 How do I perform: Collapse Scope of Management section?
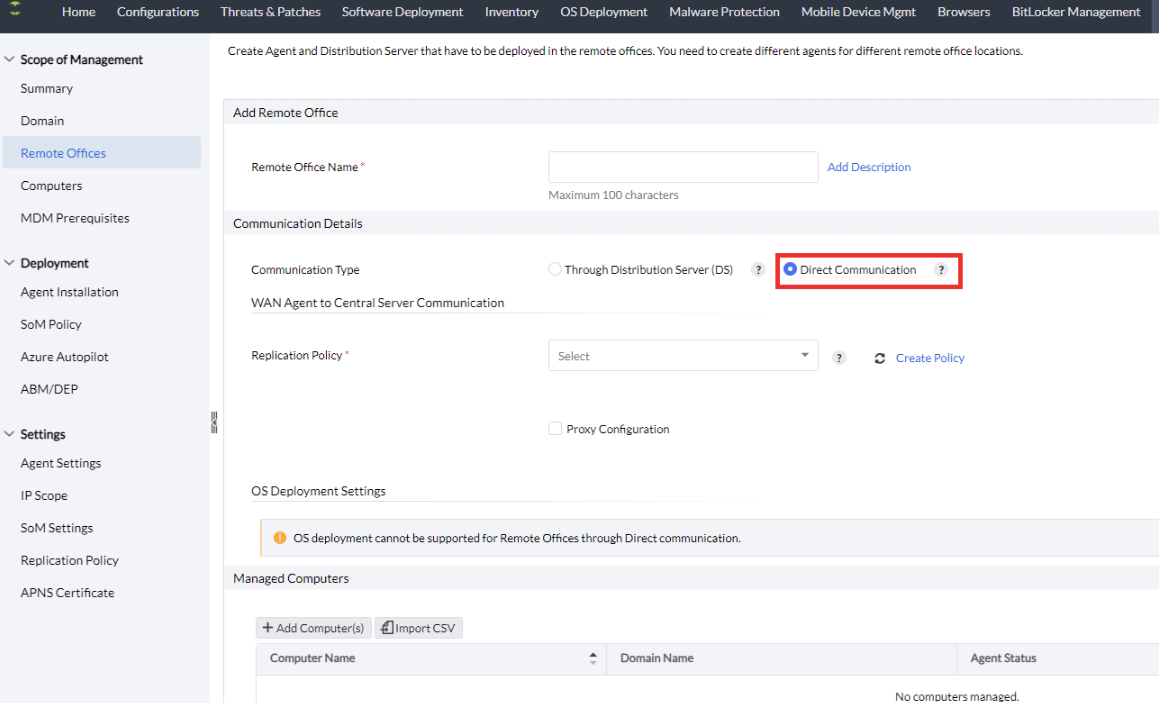(x=10, y=60)
